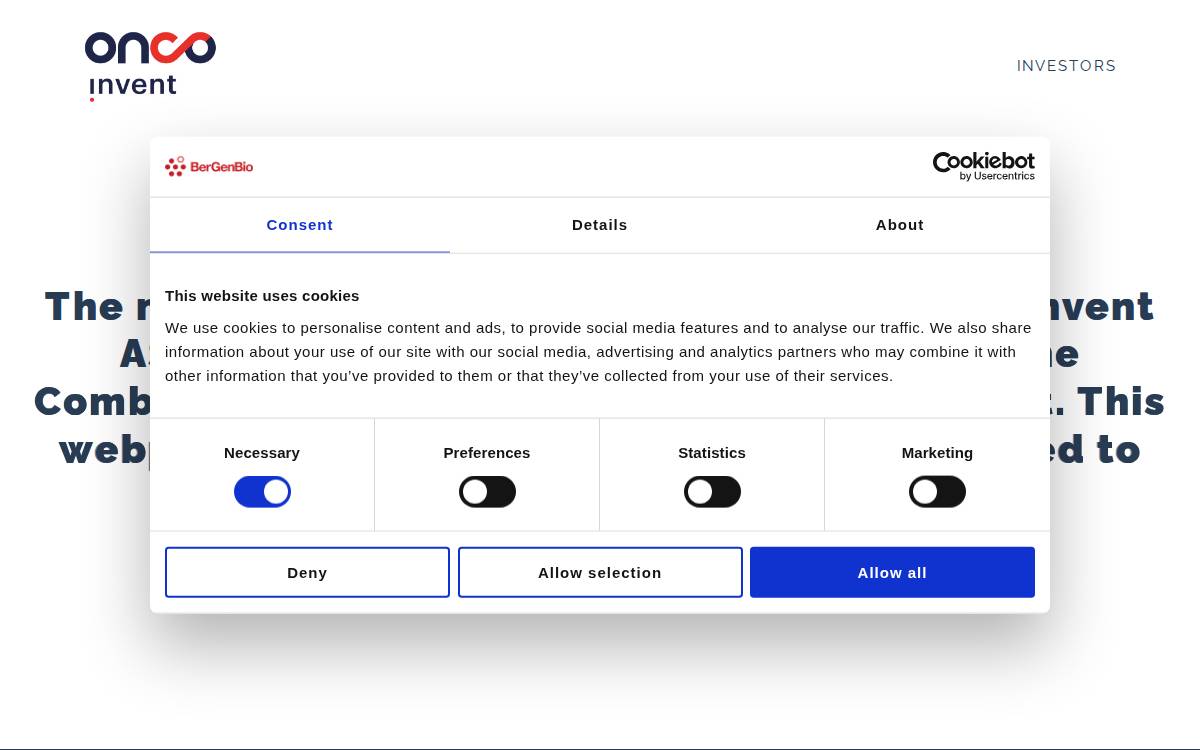Click the Marketing category label

(937, 453)
